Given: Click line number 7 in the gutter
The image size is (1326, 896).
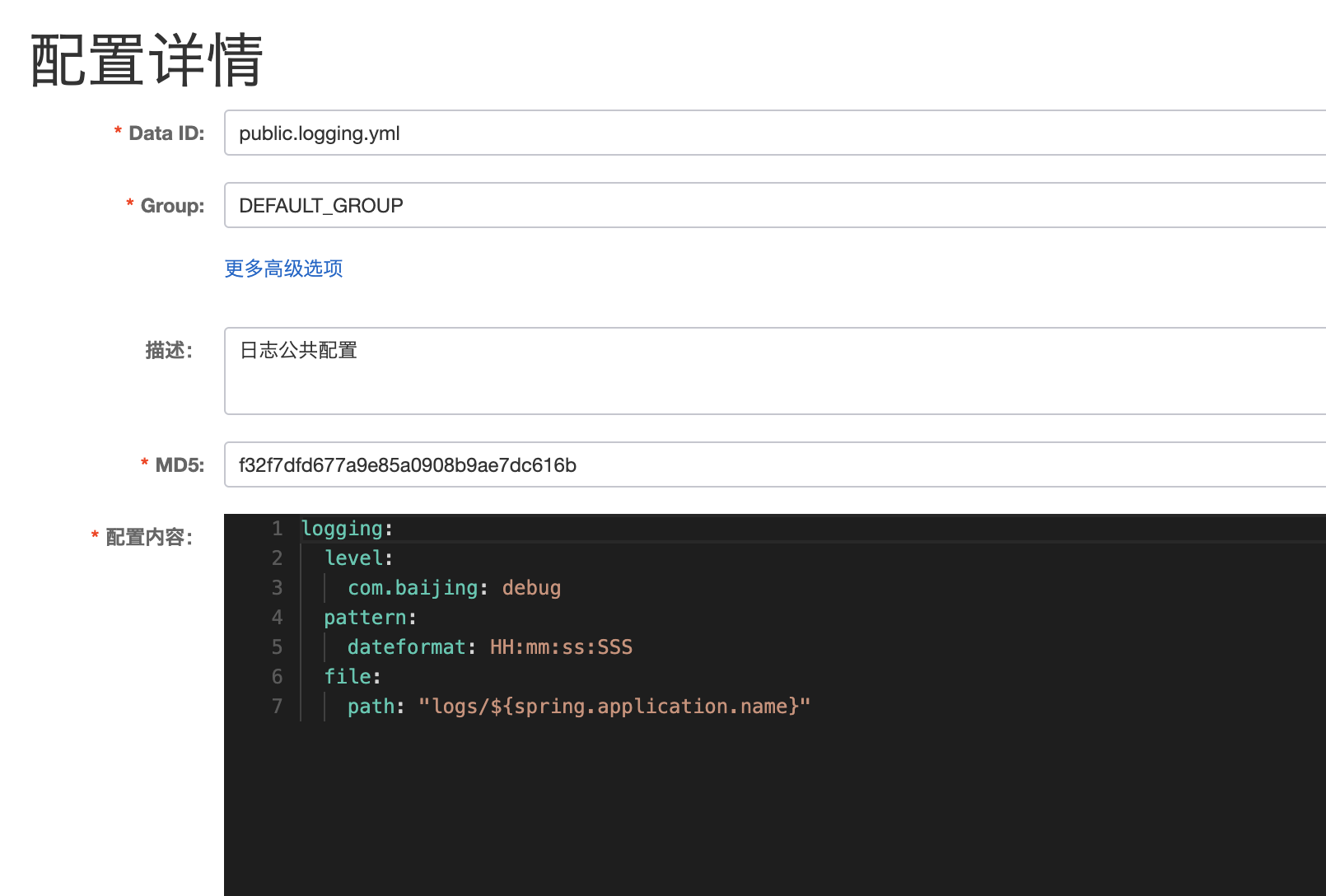Looking at the screenshot, I should (277, 706).
